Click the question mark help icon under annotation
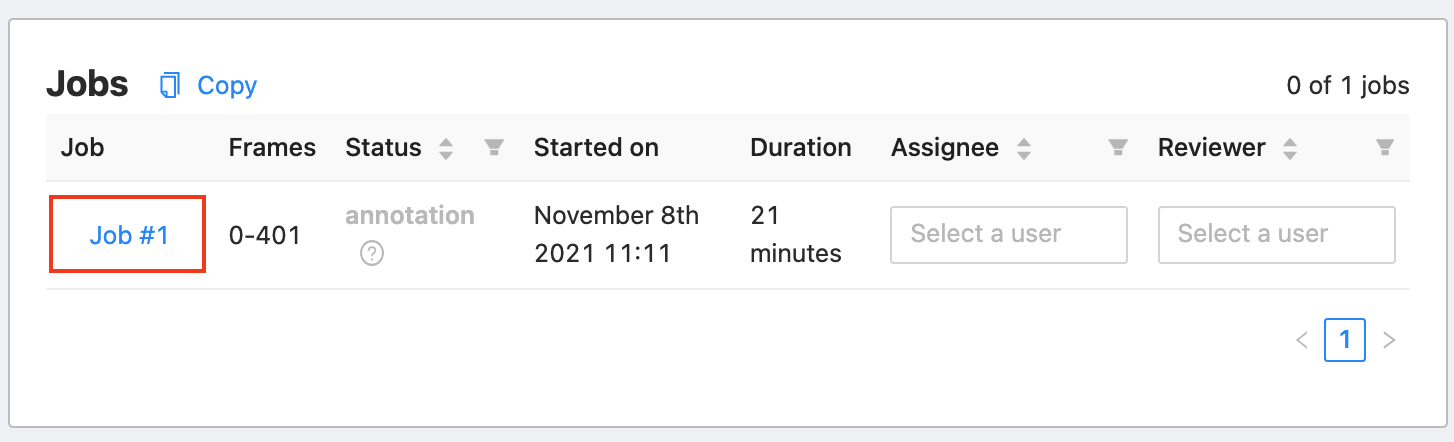Image resolution: width=1454 pixels, height=442 pixels. (x=372, y=254)
